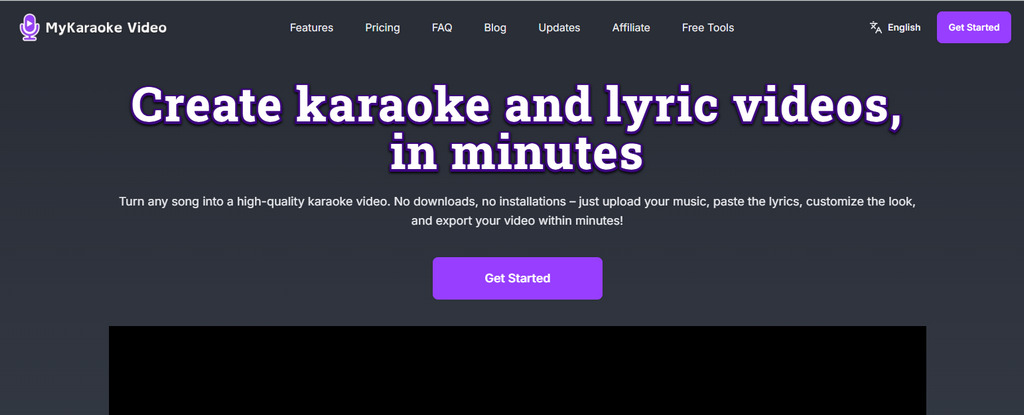This screenshot has height=415, width=1024.
Task: Open the Affiliate nav link
Action: [x=631, y=27]
